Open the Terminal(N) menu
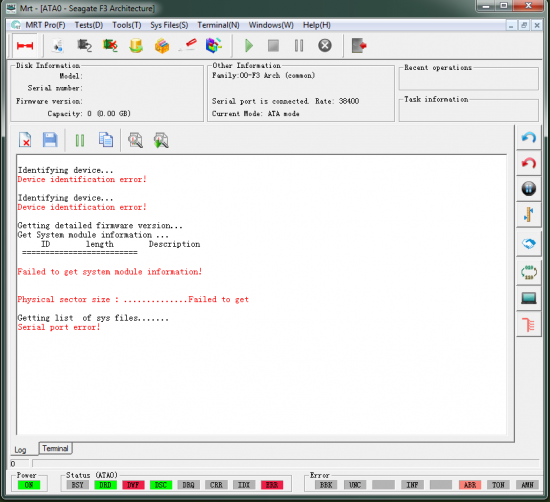550x502 pixels. (218, 25)
